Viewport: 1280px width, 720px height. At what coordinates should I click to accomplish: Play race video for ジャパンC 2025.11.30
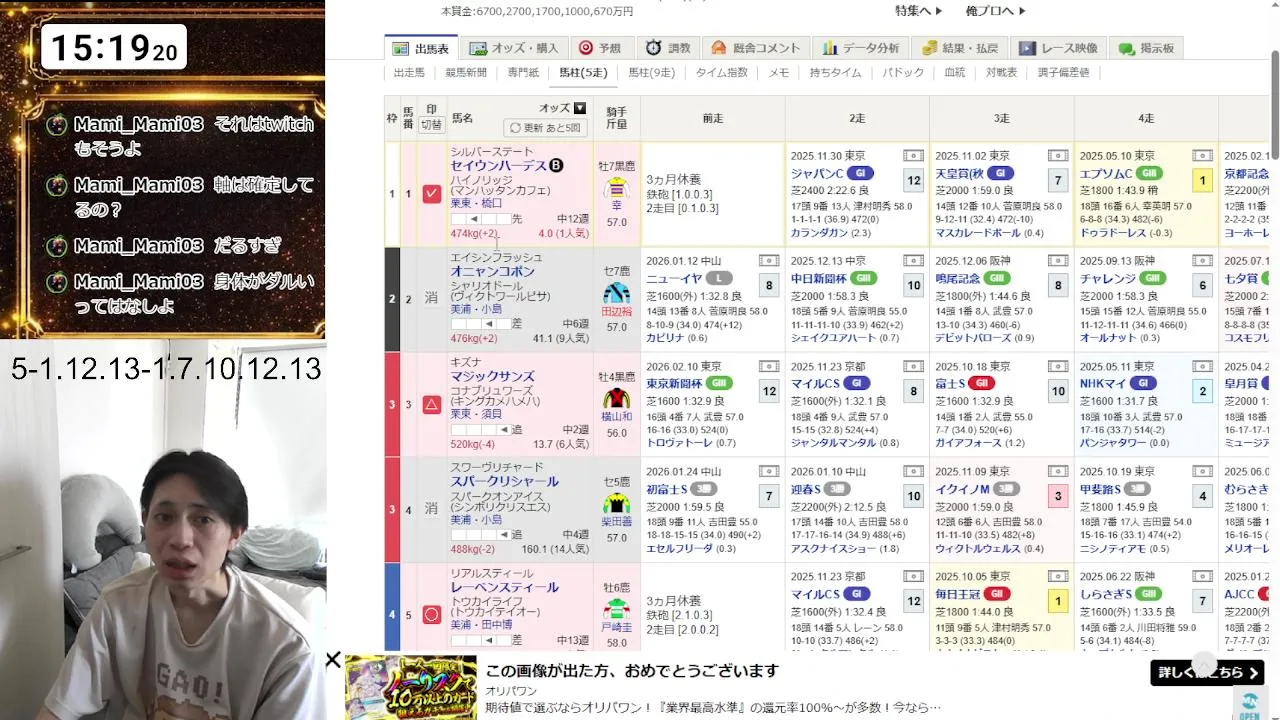[x=913, y=156]
